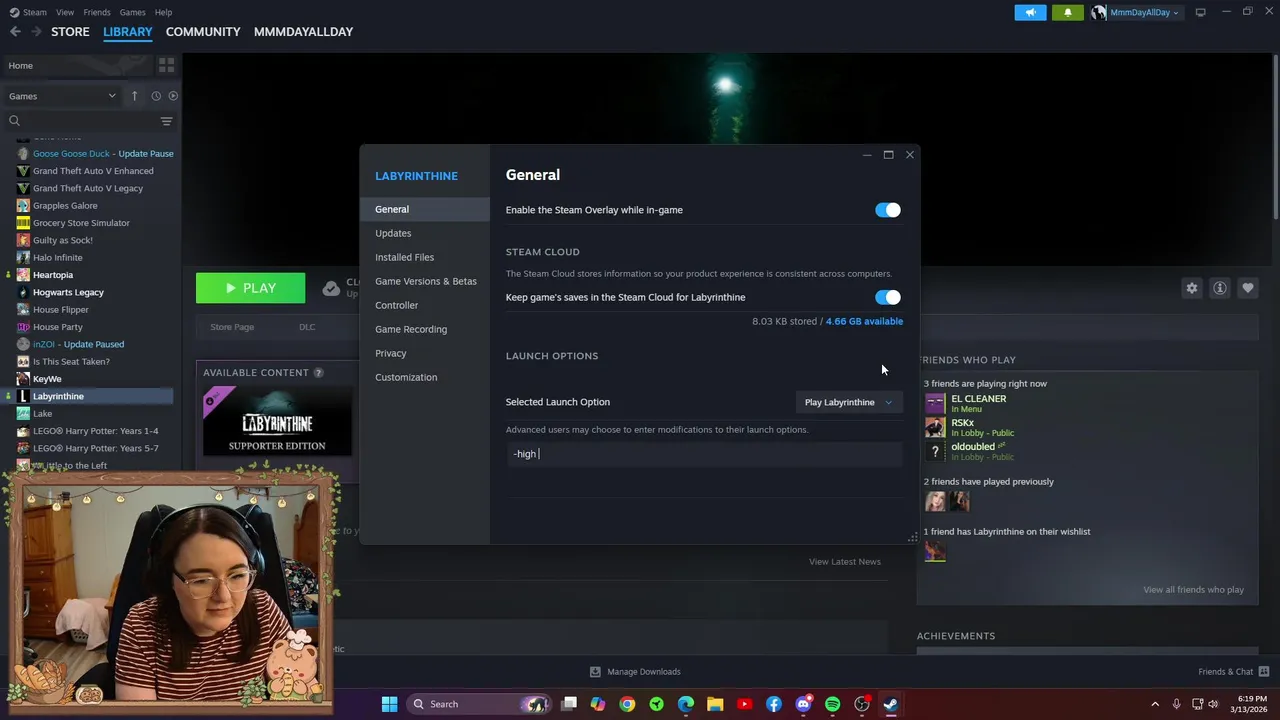
Task: Switch library to grid view icon
Action: (x=166, y=65)
